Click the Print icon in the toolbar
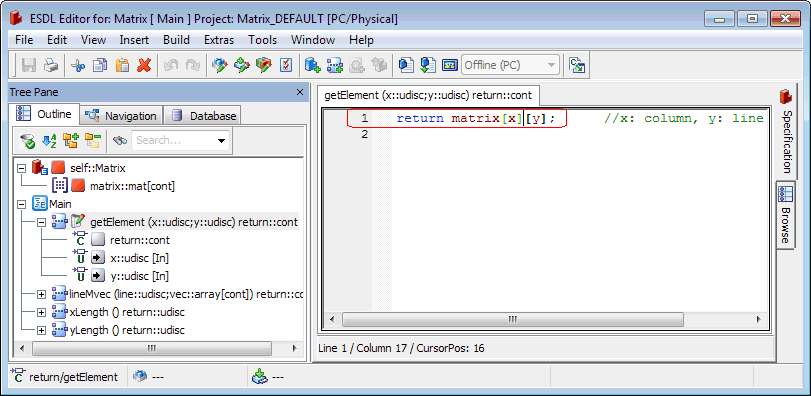The height and width of the screenshot is (396, 811). pyautogui.click(x=50, y=65)
